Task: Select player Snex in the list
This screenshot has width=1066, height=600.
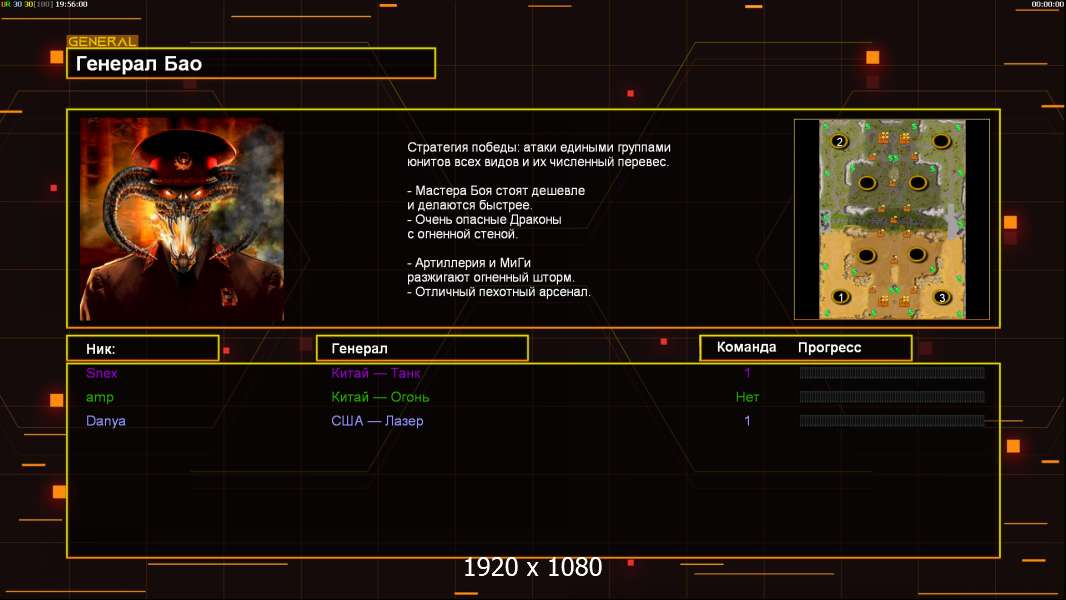Action: [x=102, y=373]
